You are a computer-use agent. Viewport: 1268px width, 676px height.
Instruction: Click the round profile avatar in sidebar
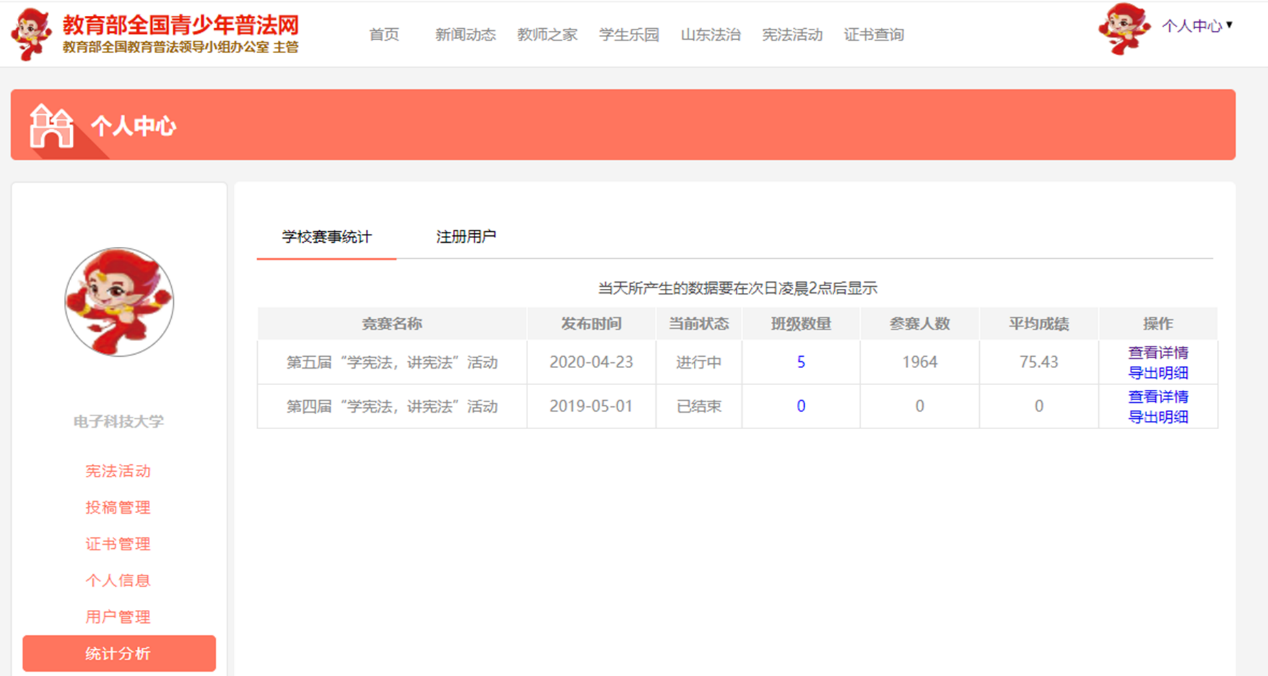tap(119, 302)
